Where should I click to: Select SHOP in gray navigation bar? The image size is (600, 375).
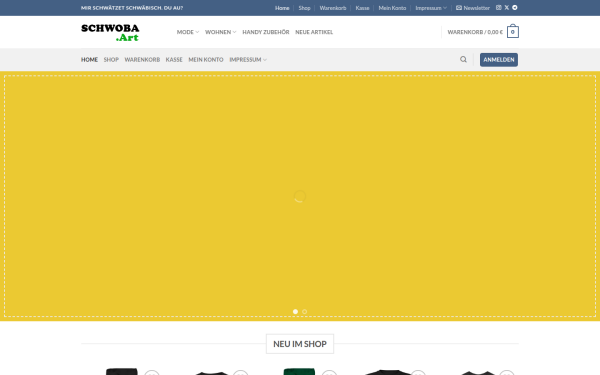tap(111, 60)
